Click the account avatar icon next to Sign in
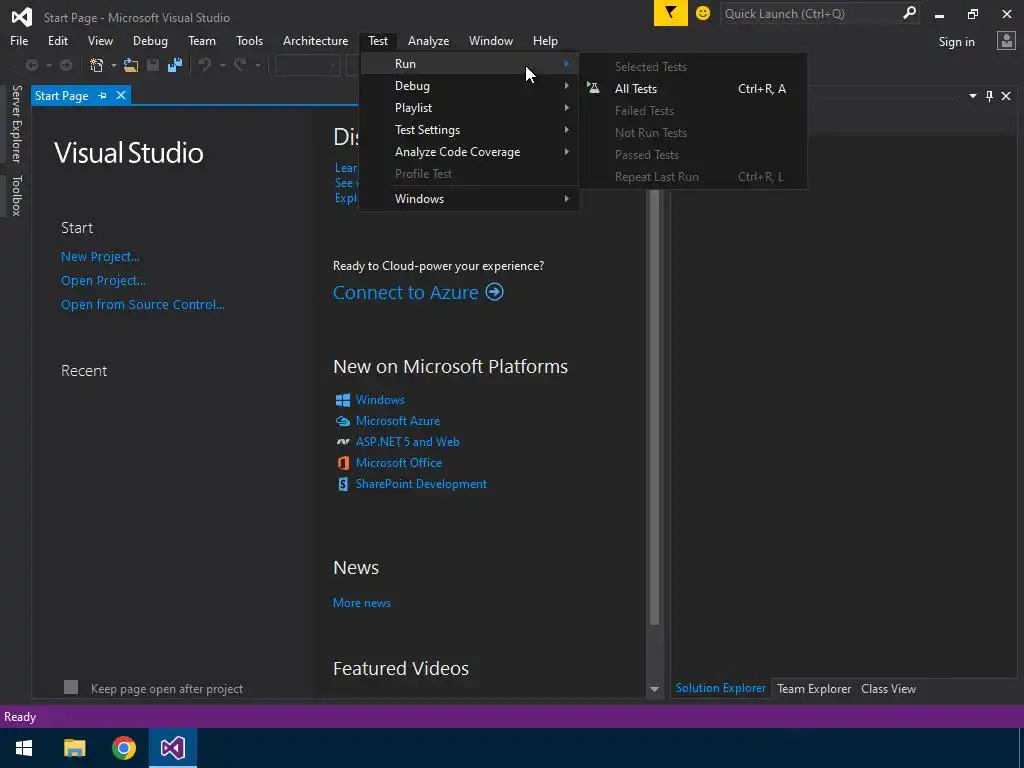This screenshot has height=768, width=1024. click(1006, 41)
